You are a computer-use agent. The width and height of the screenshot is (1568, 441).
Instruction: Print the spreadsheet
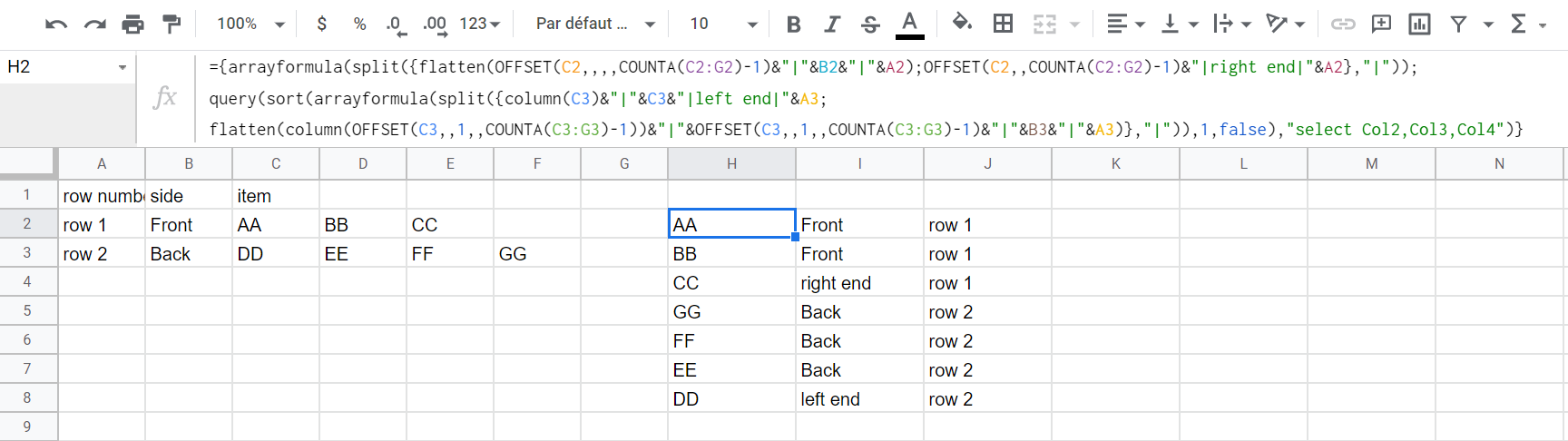pyautogui.click(x=133, y=24)
